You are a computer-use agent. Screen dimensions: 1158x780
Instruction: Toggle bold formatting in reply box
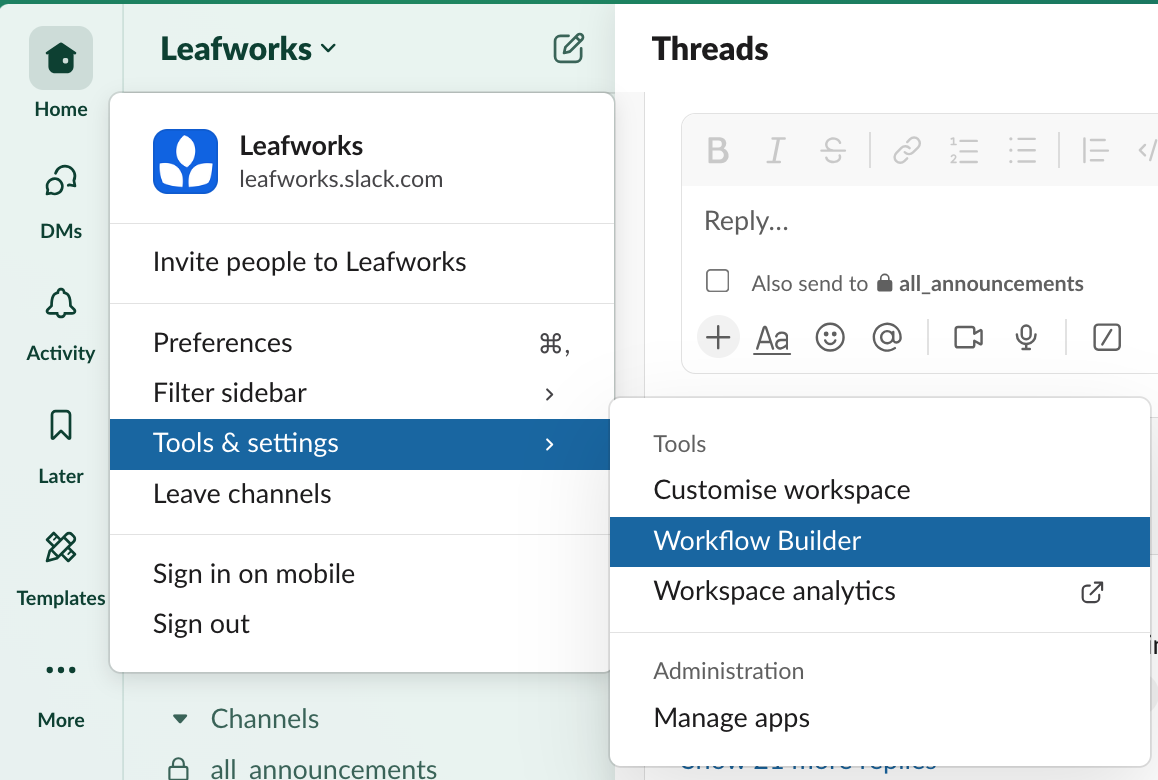click(x=717, y=151)
